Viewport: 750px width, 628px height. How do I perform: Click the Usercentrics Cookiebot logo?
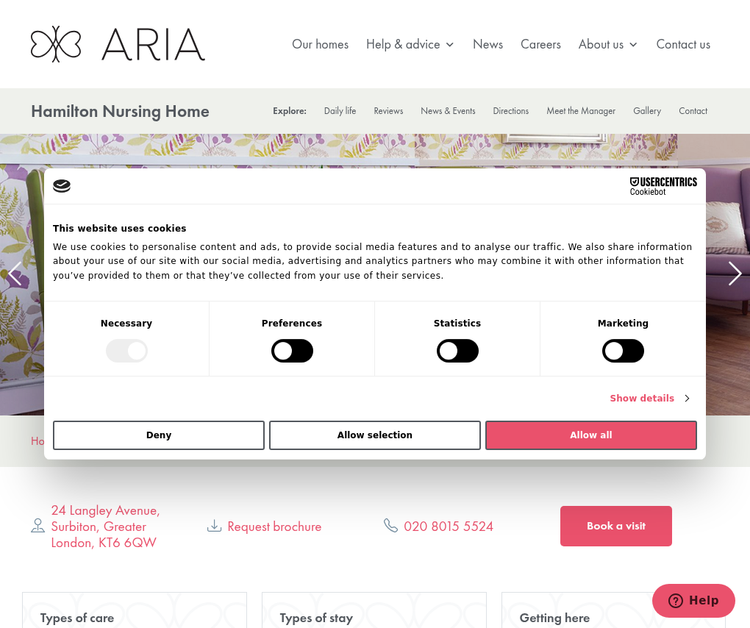click(662, 186)
